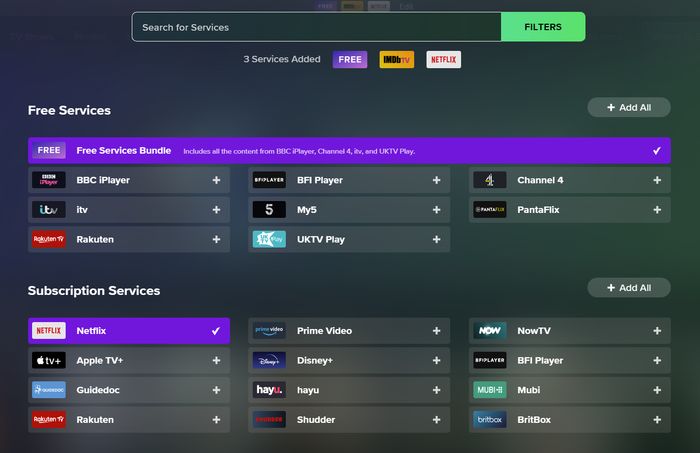Click the FREE badge in added services
This screenshot has width=700, height=453.
pos(350,59)
